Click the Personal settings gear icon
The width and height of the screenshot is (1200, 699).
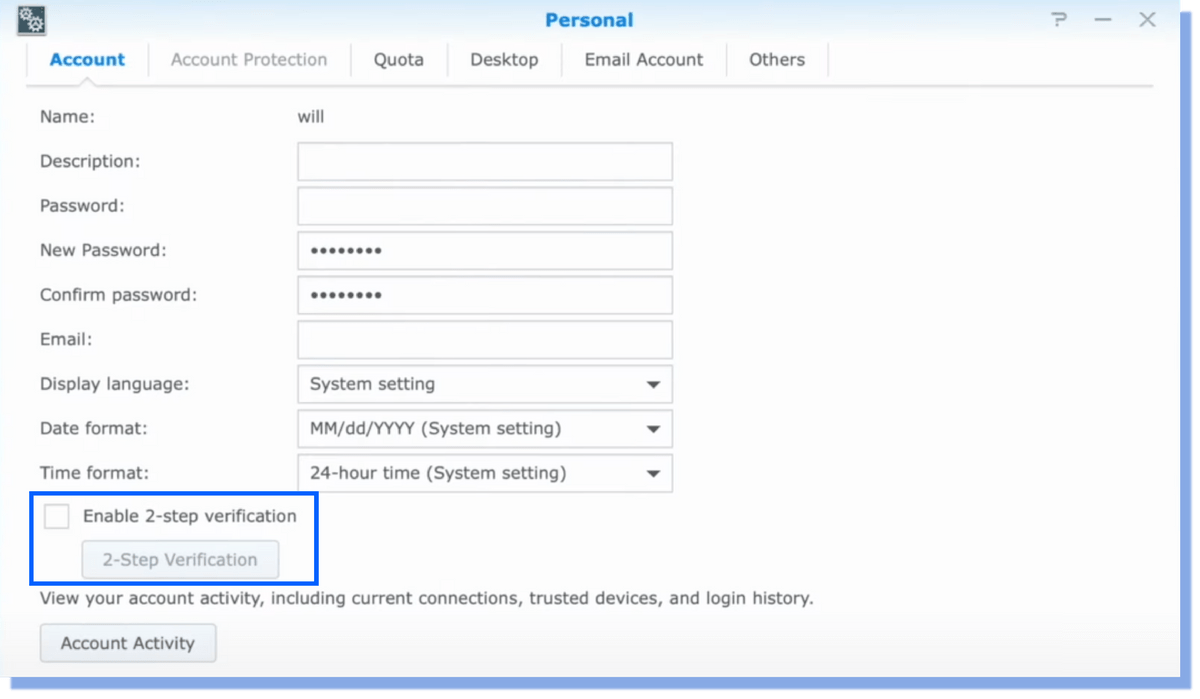pos(32,20)
